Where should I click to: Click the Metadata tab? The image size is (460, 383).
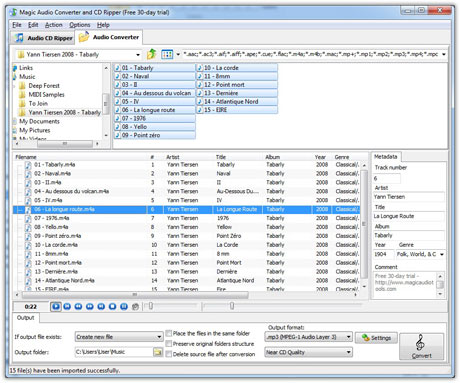(x=386, y=157)
